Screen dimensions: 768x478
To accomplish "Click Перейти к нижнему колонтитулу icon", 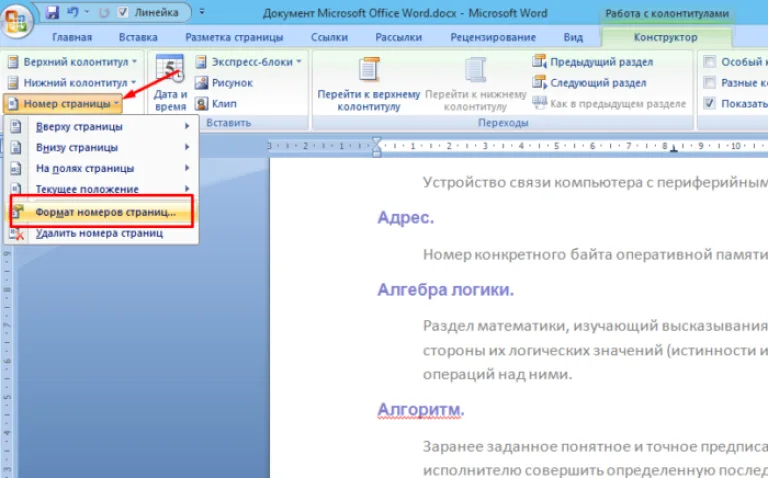I will pos(475,69).
